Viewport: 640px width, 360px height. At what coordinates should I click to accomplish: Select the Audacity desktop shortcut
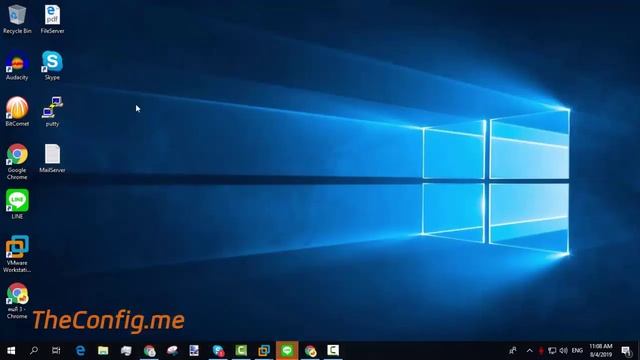point(17,65)
